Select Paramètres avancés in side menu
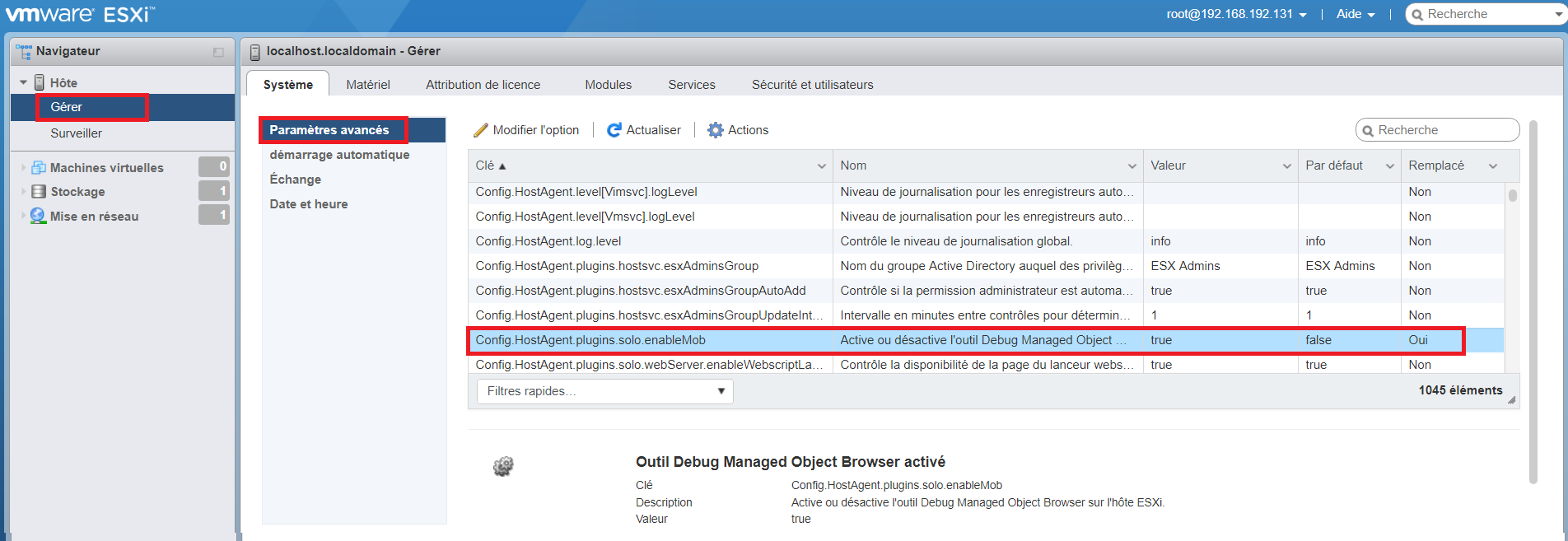The height and width of the screenshot is (541, 1568). tap(353, 130)
